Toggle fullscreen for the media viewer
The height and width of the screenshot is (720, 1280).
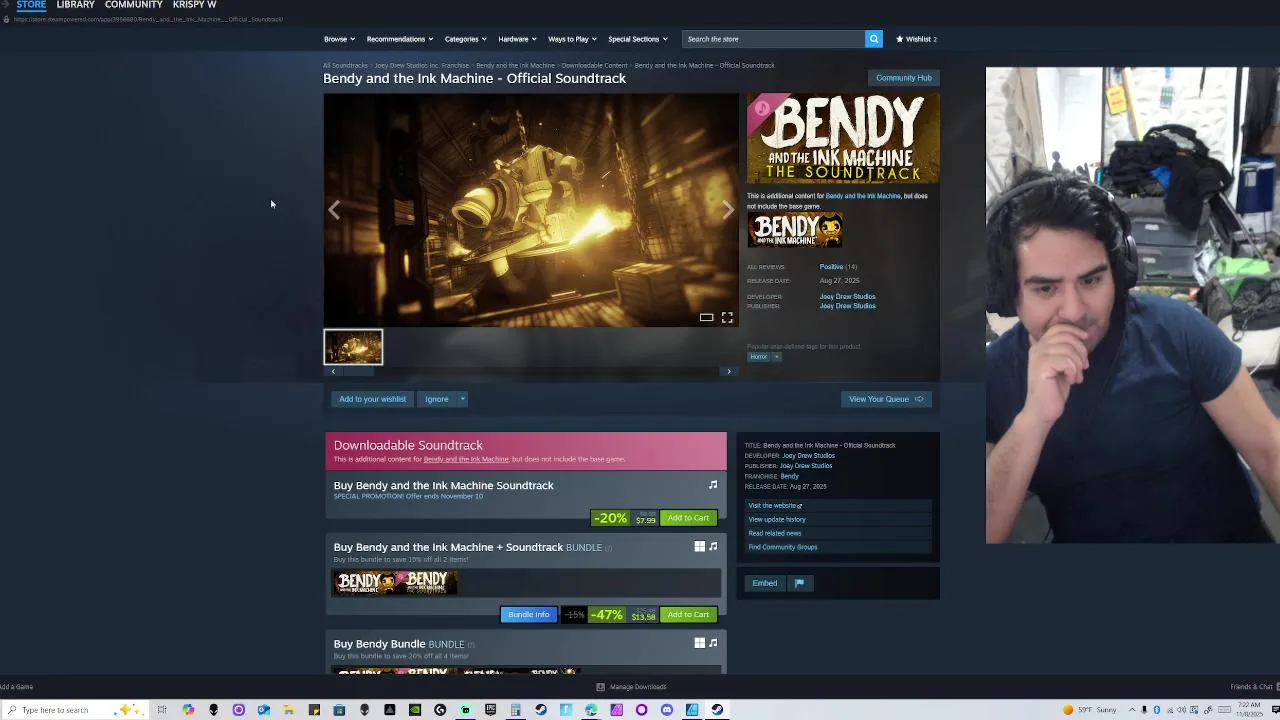pos(727,317)
